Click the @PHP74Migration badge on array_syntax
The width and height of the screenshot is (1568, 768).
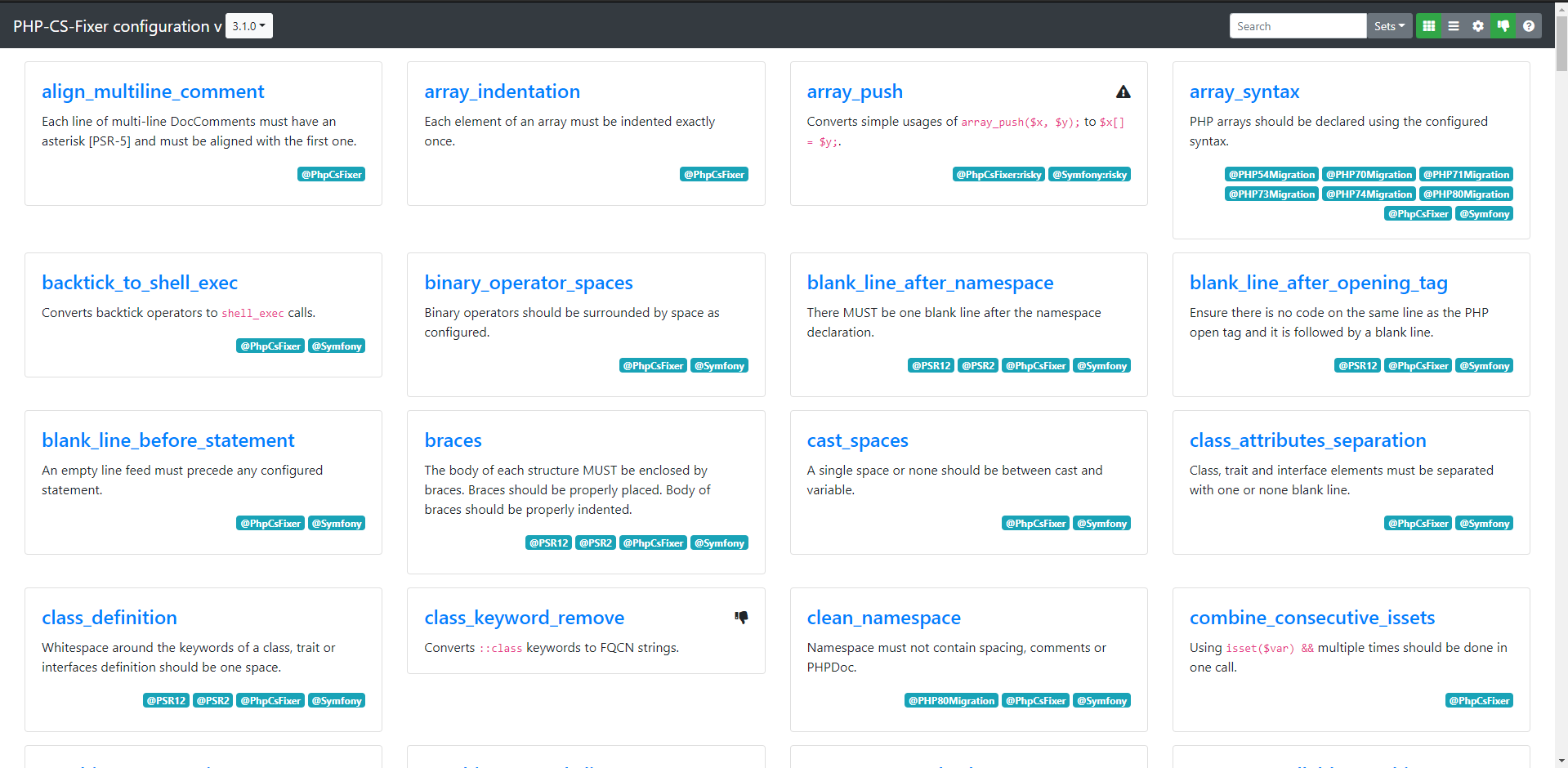click(1369, 194)
